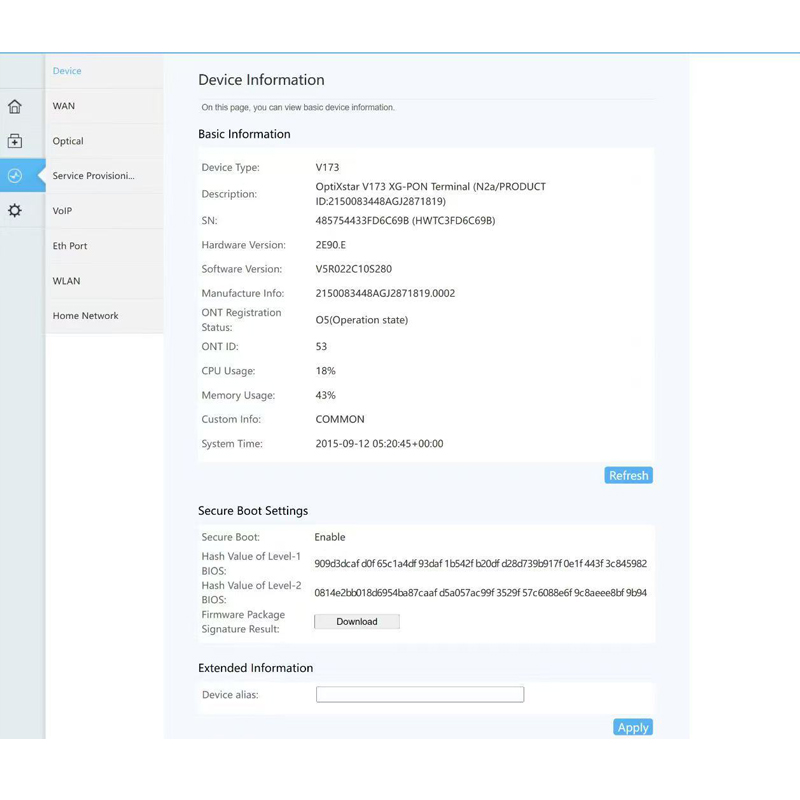Click the Level-1 BIOS hash value
The width and height of the screenshot is (800, 800).
tap(480, 564)
